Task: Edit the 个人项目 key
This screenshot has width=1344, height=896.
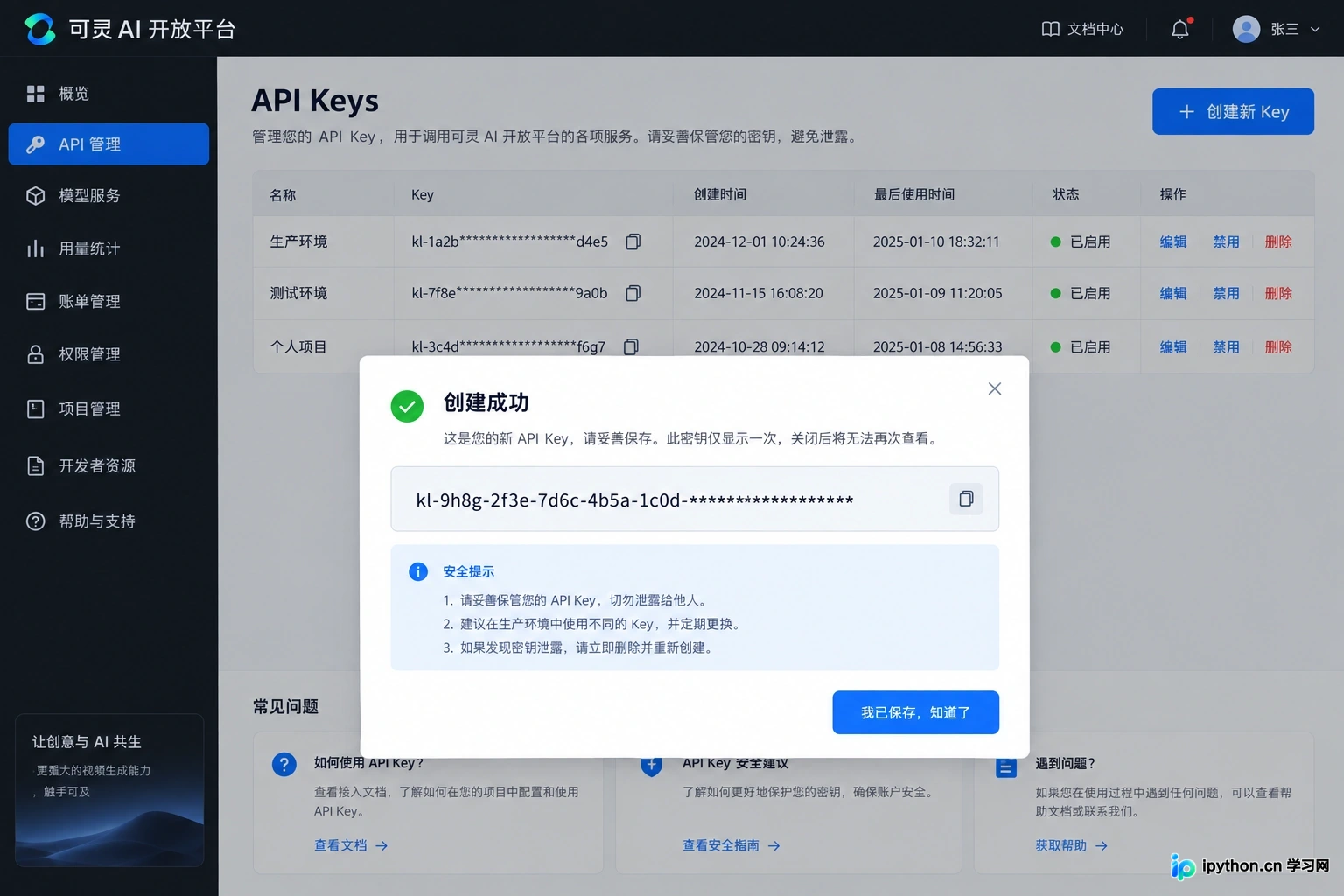Action: pos(1173,346)
